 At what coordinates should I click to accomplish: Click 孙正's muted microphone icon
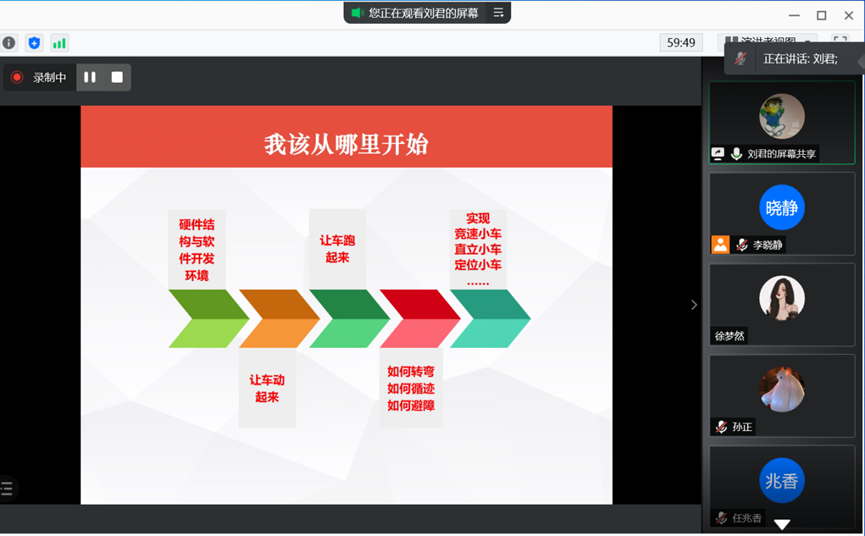721,427
